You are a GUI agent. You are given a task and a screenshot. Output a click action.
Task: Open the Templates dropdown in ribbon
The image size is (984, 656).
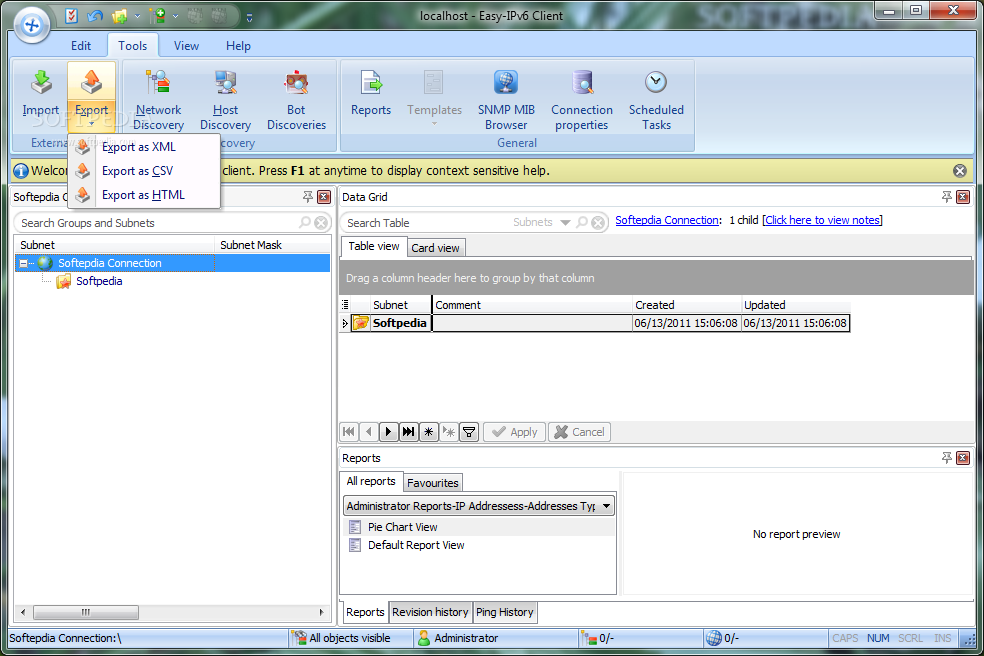click(434, 99)
